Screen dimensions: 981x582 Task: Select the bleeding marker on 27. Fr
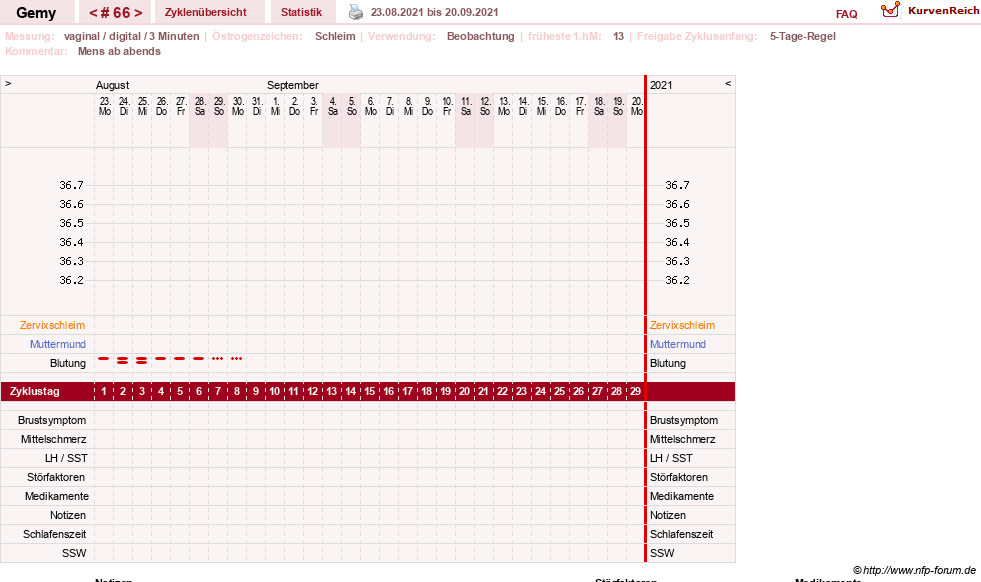coord(180,359)
